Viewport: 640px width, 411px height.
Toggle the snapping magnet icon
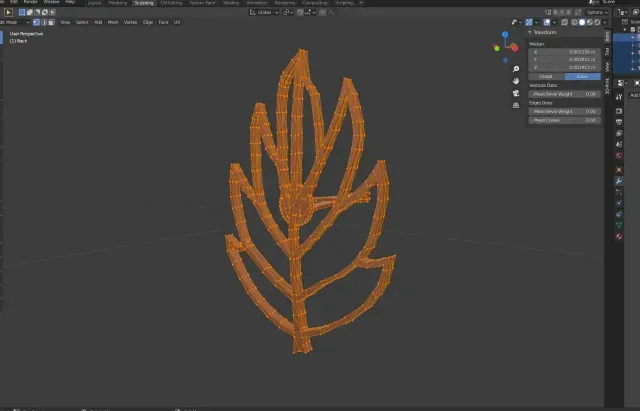pyautogui.click(x=300, y=12)
